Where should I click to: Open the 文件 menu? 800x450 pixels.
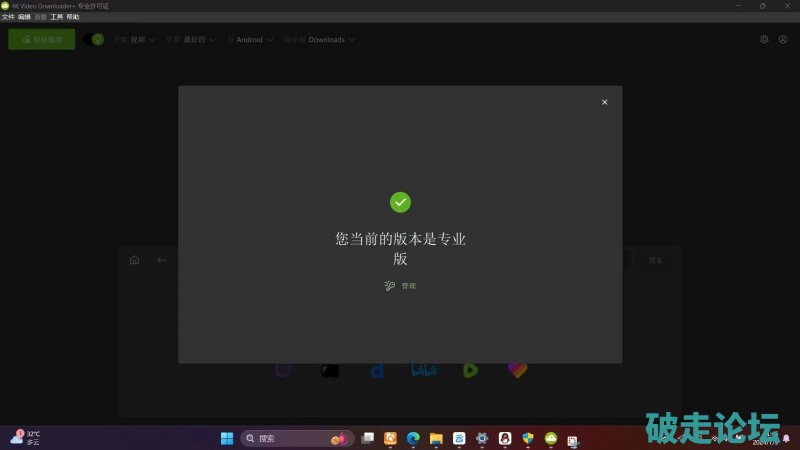8,17
